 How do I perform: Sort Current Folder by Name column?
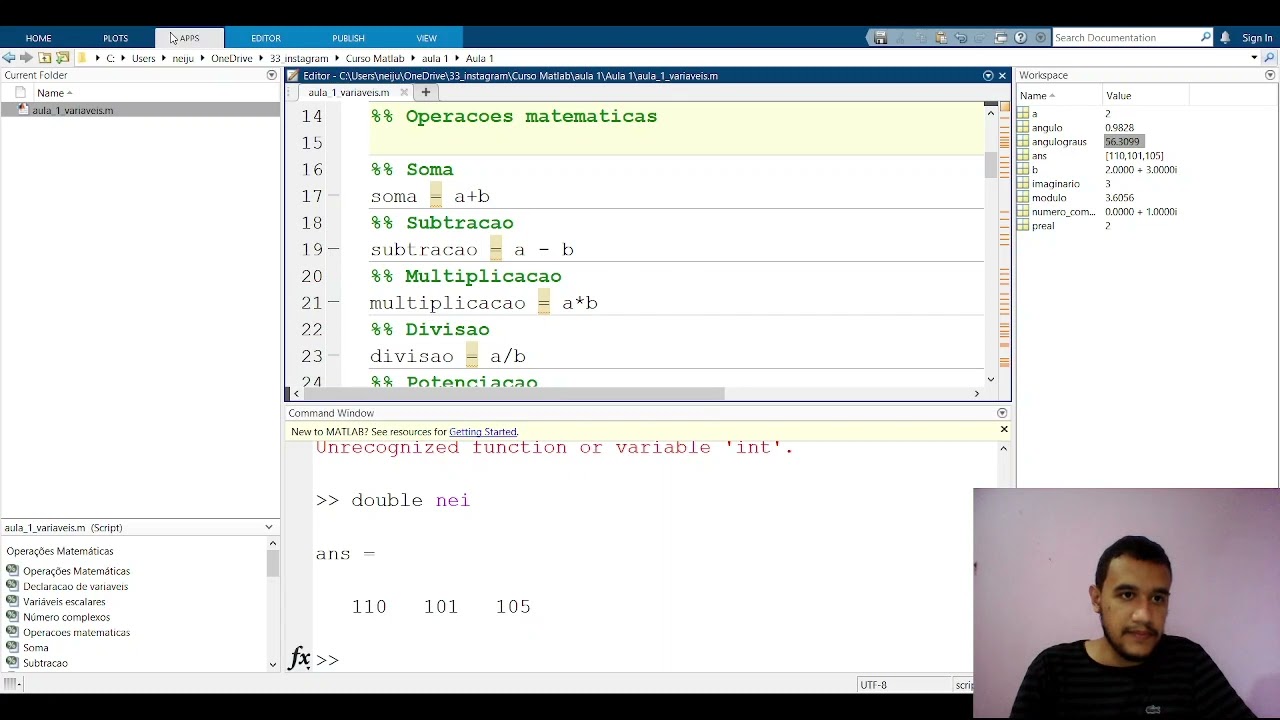click(x=55, y=93)
